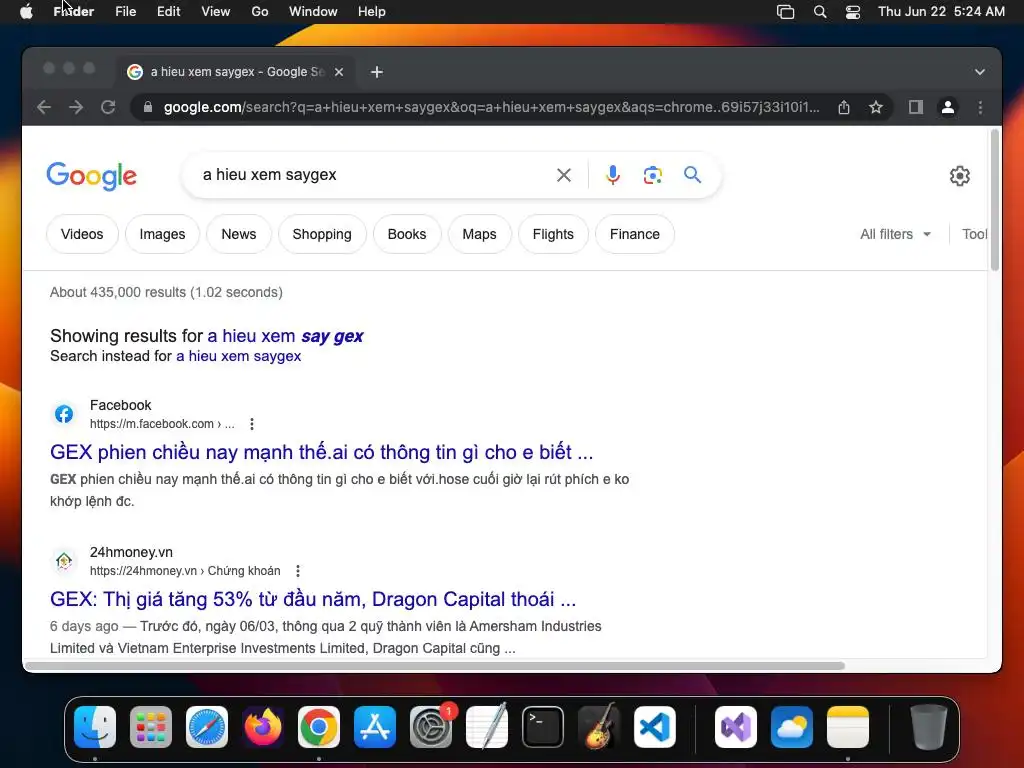Select the Shopping filter chip
The width and height of the screenshot is (1024, 768).
point(322,234)
